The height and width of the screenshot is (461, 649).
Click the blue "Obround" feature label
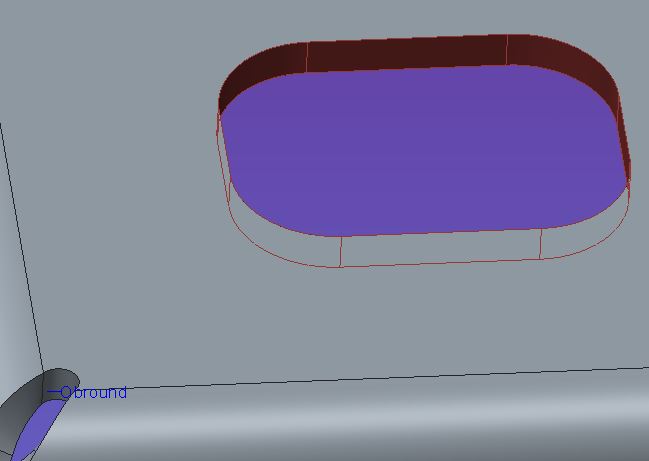click(x=94, y=392)
